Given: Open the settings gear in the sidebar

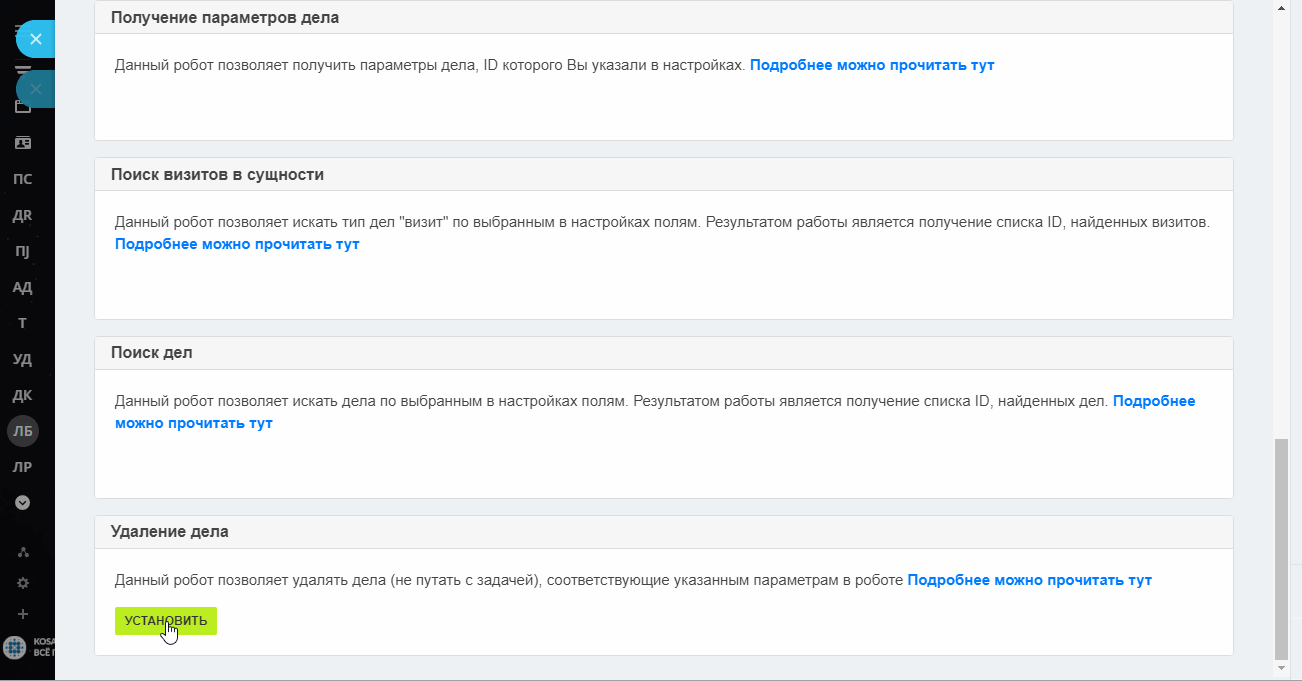Looking at the screenshot, I should coord(23,583).
